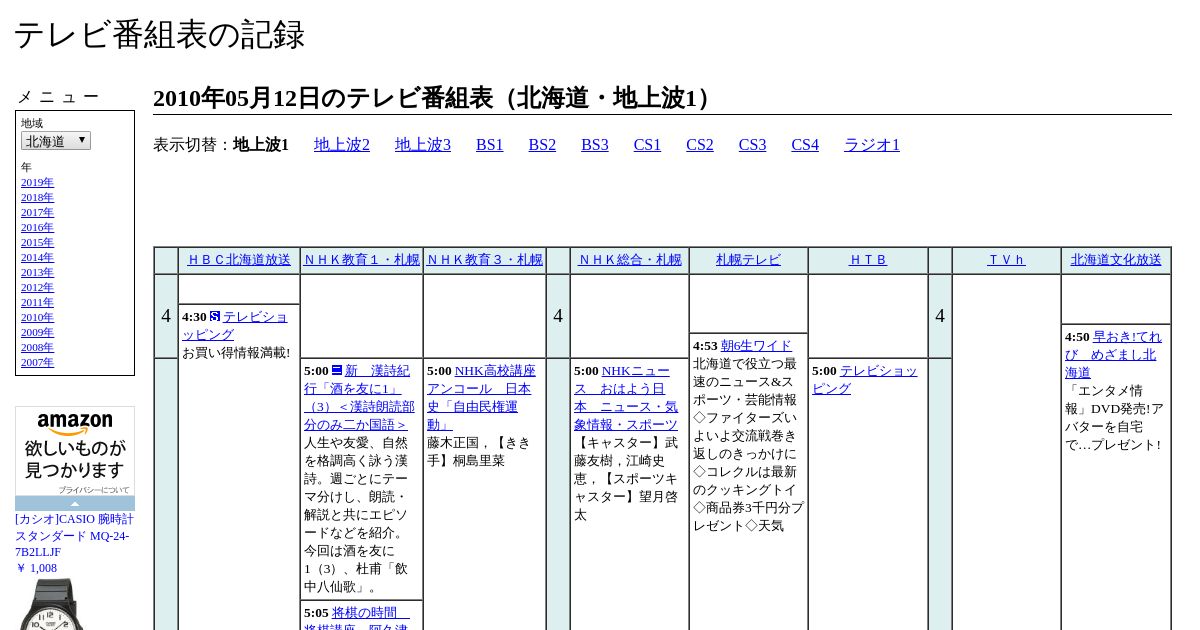Switch to the BS2 listing
Viewport: 1200px width, 630px height.
tap(542, 145)
